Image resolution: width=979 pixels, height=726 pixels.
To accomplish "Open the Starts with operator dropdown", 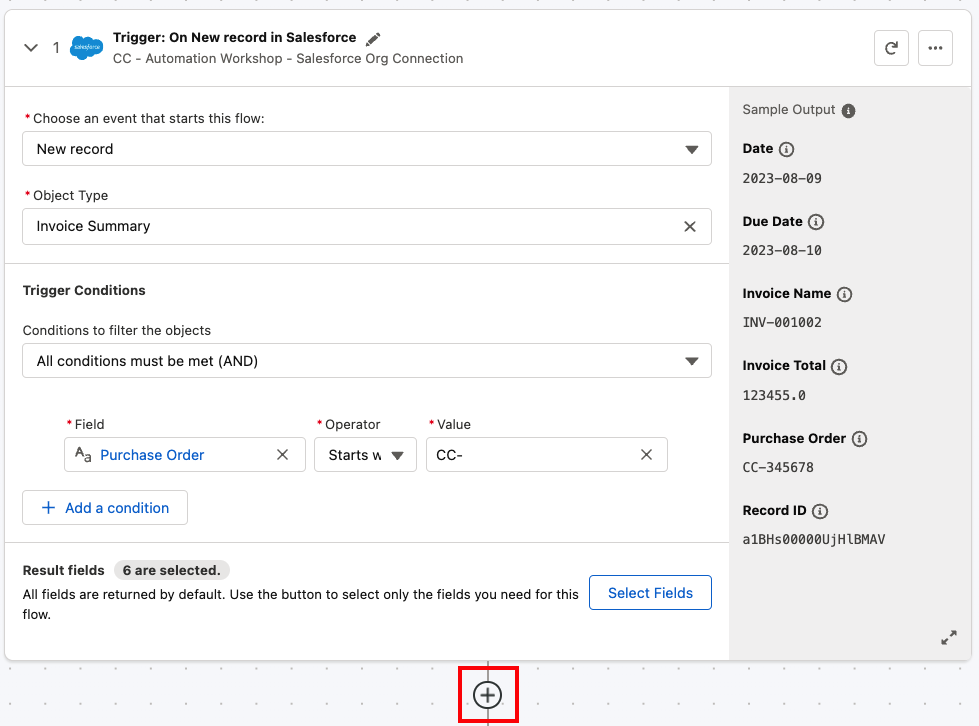I will [365, 455].
